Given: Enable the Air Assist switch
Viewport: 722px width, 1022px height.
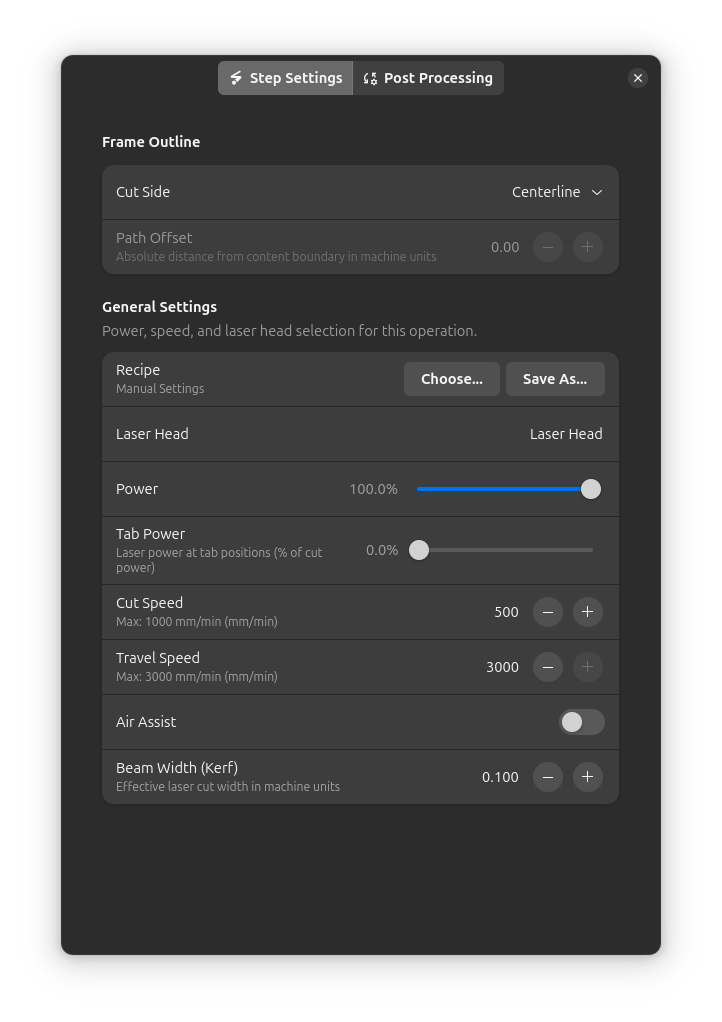Looking at the screenshot, I should click(581, 722).
